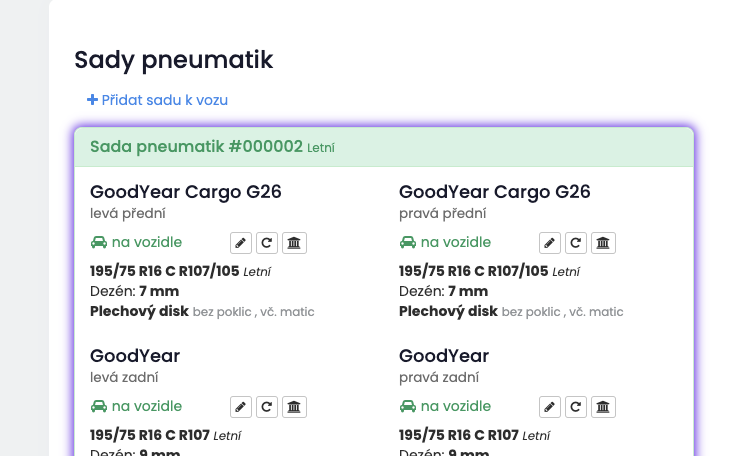Click the storage building icon for levá přední
Viewport: 733px width, 456px height.
tap(294, 243)
